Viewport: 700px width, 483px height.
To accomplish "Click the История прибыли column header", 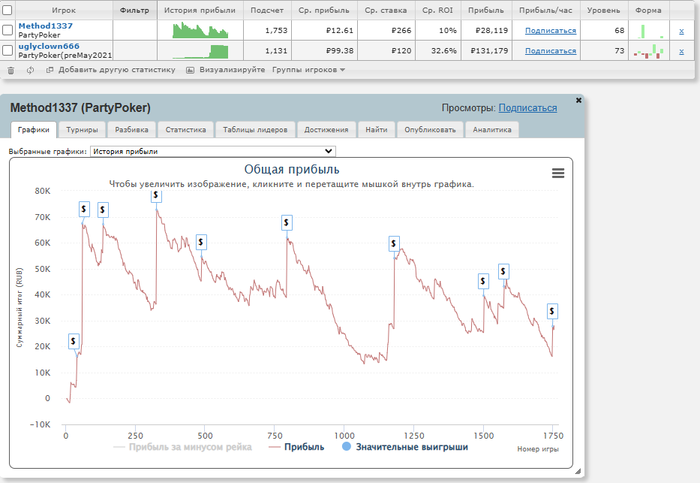I will [200, 10].
